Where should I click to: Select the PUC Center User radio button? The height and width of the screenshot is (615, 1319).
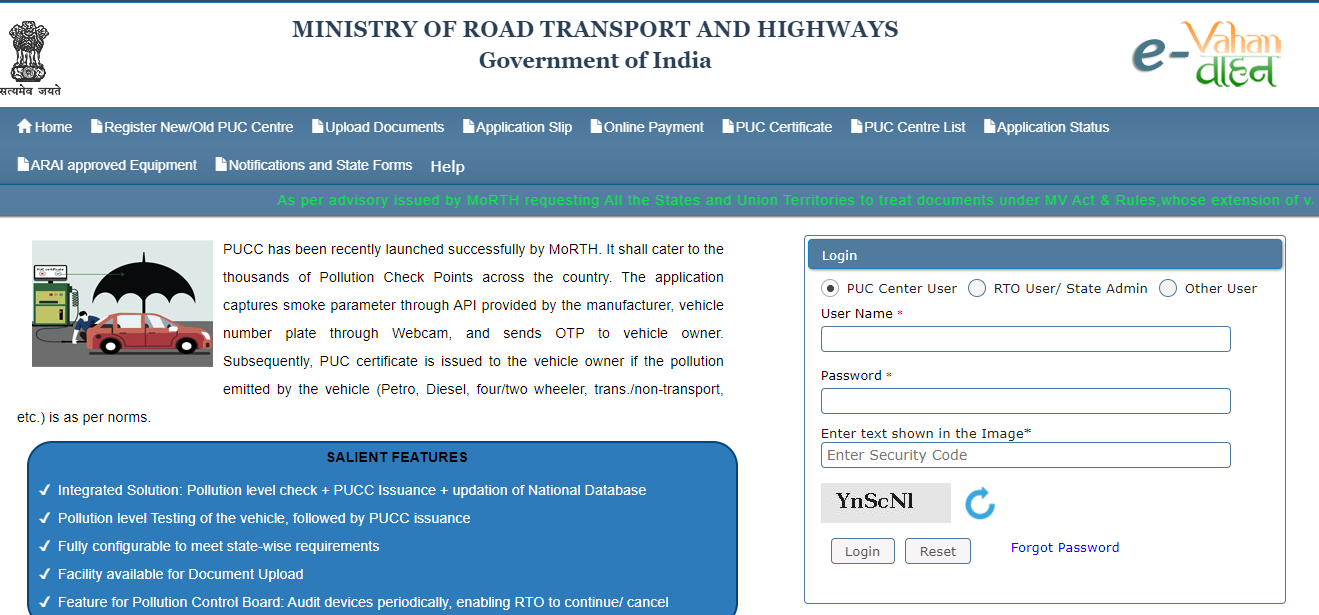pos(830,287)
